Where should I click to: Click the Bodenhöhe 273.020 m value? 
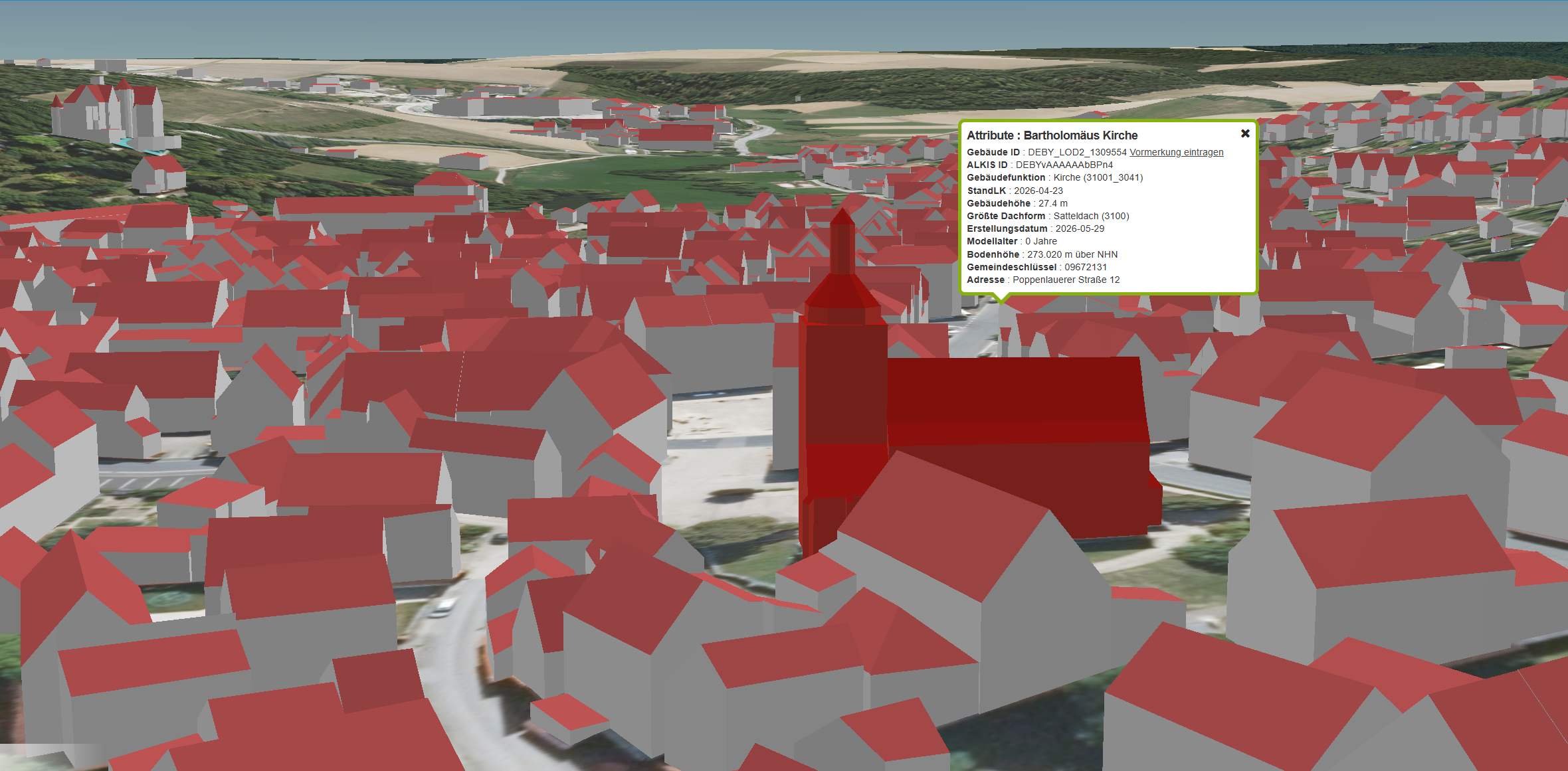tap(1072, 254)
